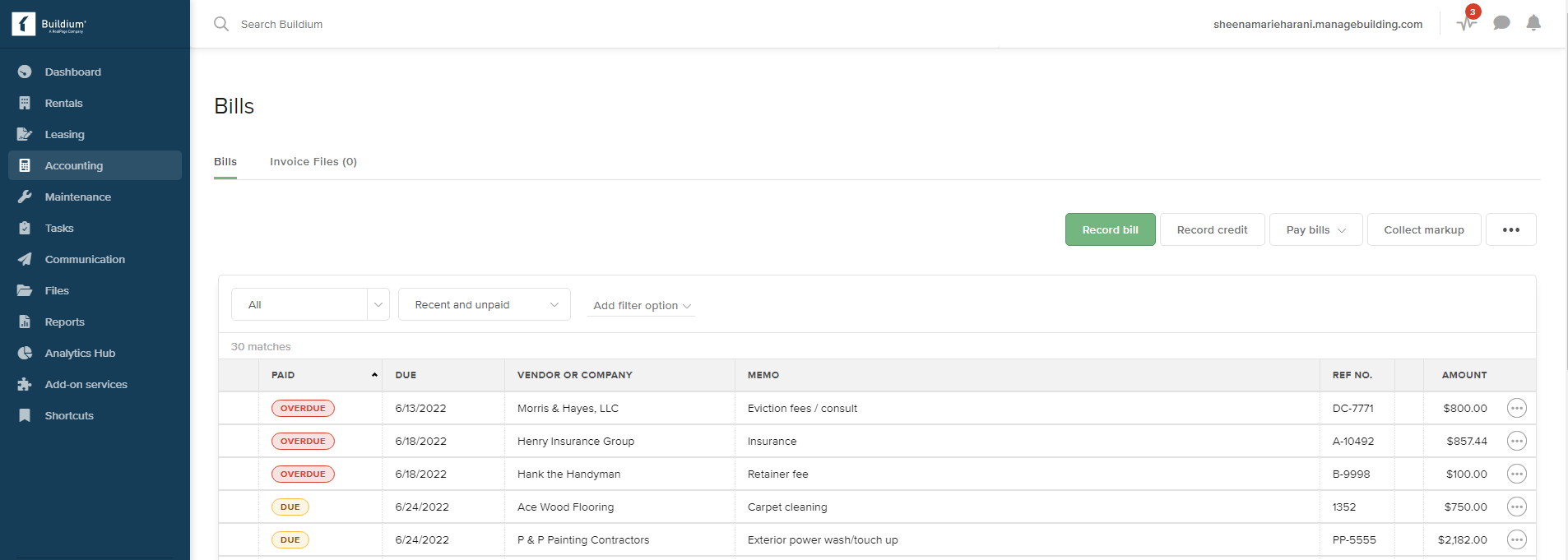Switch to the Invoice Files (0) tab

[313, 161]
